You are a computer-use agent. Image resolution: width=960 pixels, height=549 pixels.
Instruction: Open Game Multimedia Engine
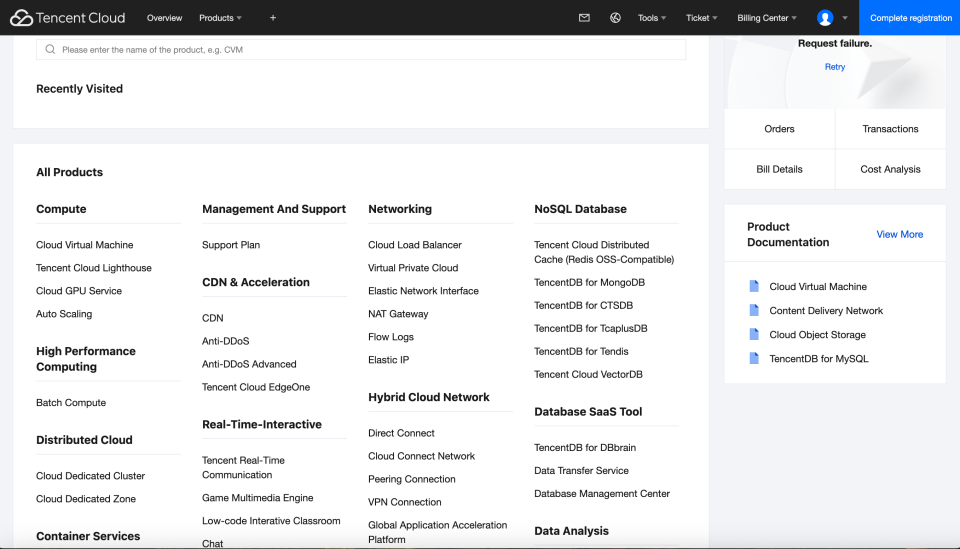pos(258,498)
